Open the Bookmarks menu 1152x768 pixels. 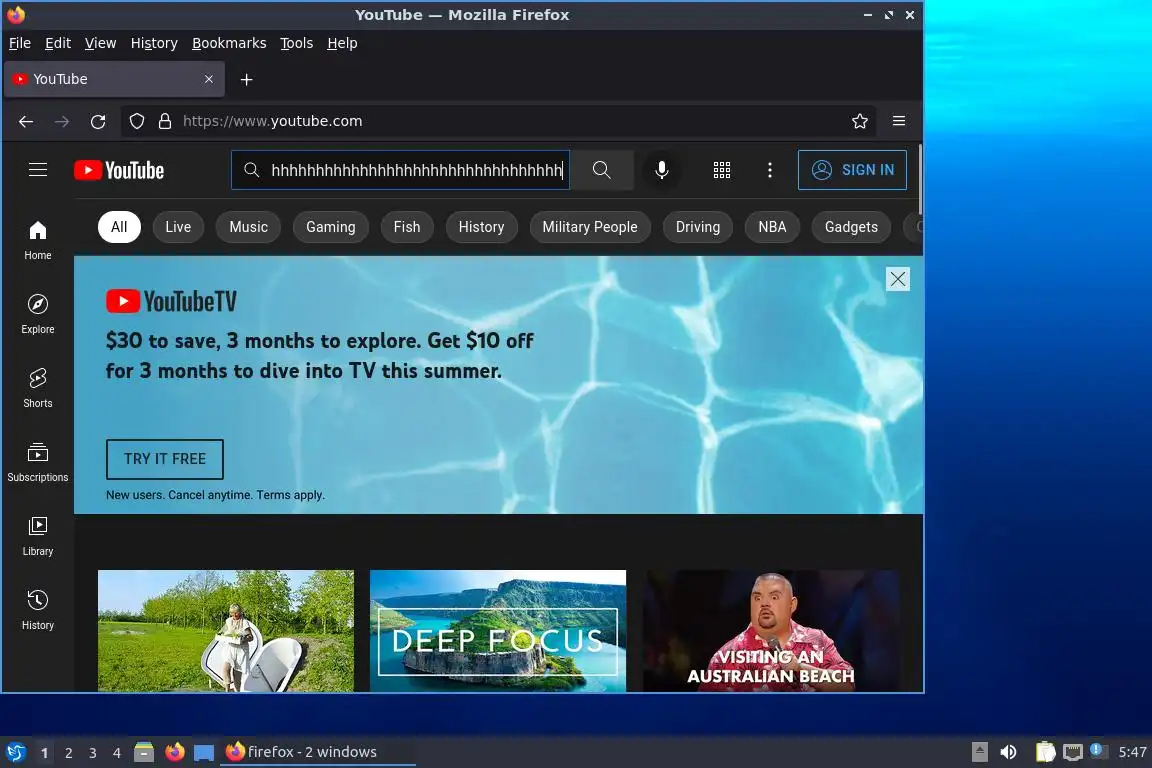[229, 43]
